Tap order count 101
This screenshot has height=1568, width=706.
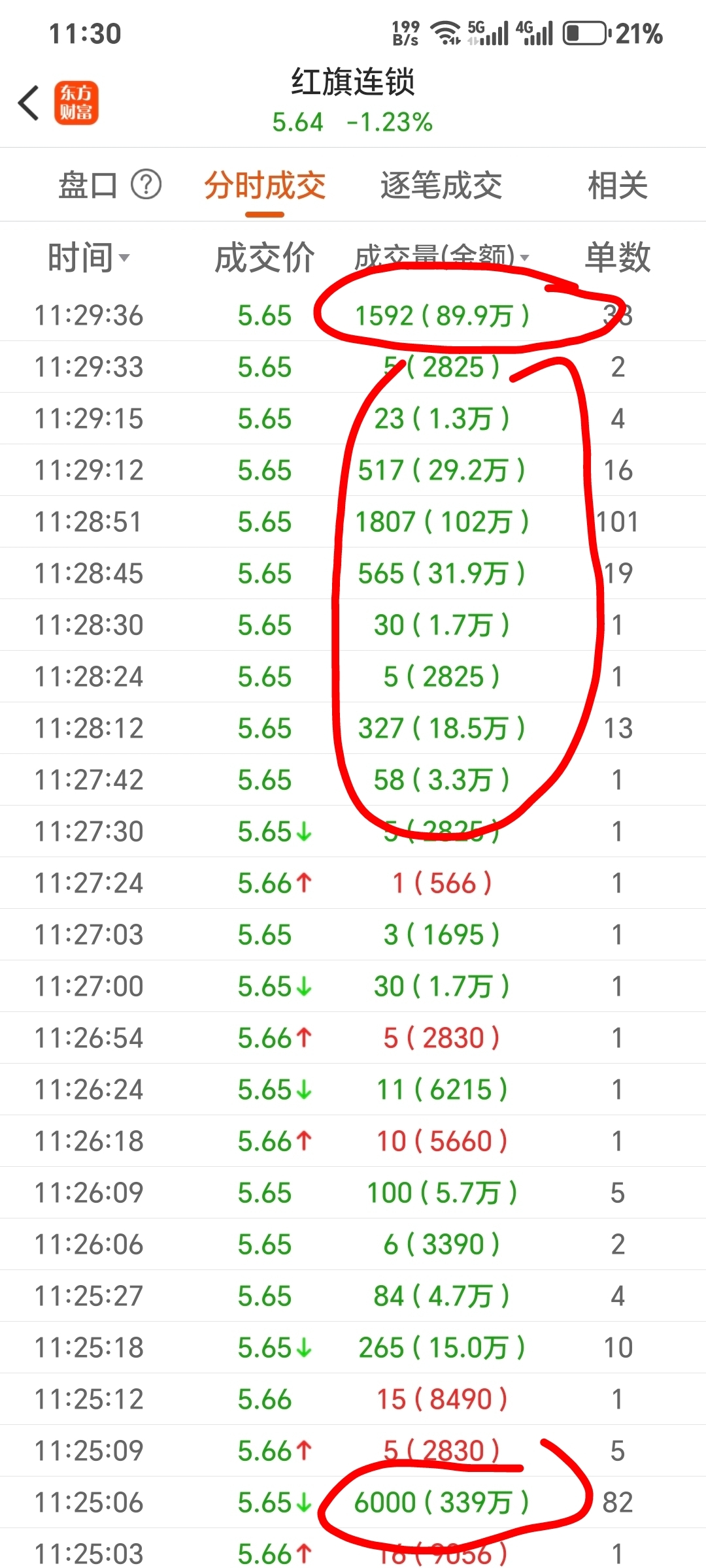618,522
